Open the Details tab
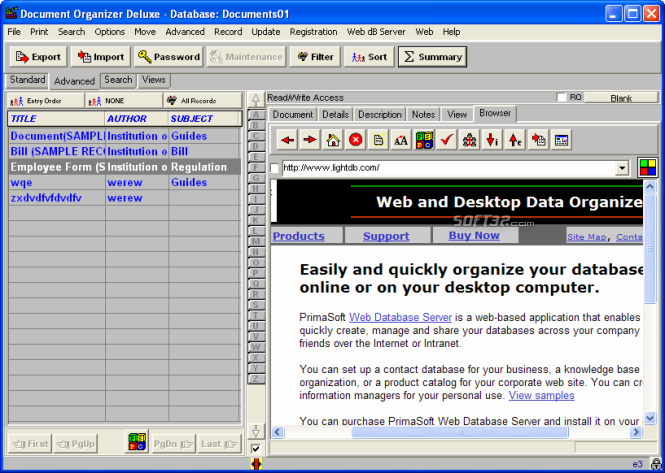665x473 pixels. pyautogui.click(x=335, y=115)
